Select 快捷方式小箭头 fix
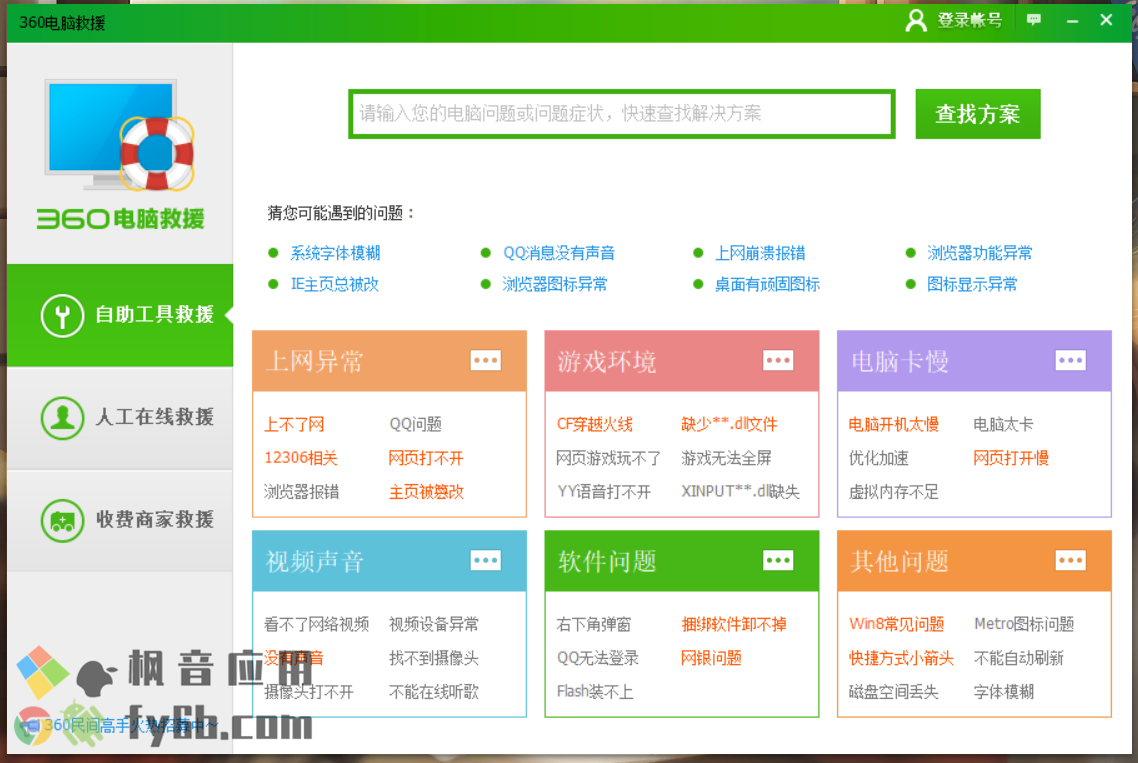1138x763 pixels. [901, 658]
